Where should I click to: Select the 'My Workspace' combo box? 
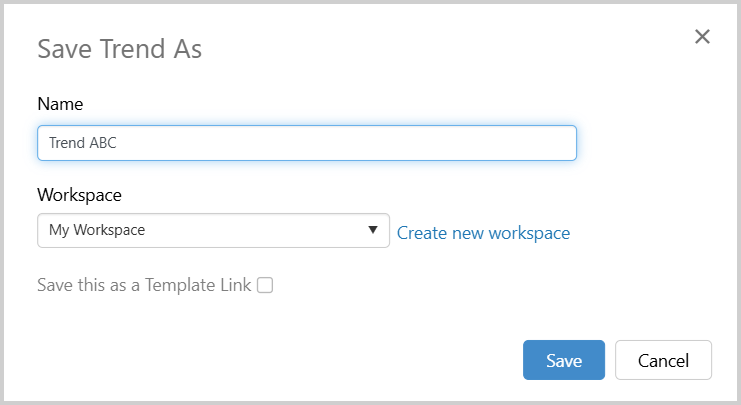pyautogui.click(x=200, y=230)
